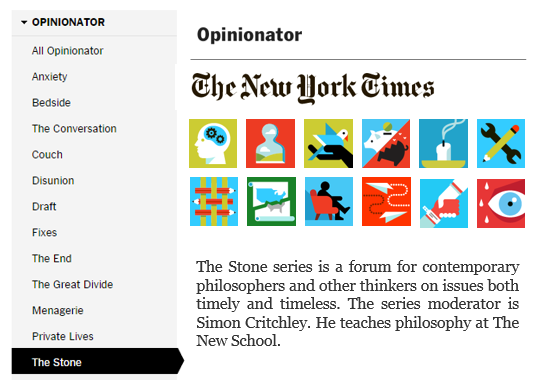Screen dimensions: 537x387
Task: Click the woven pencils icon
Action: (x=214, y=201)
